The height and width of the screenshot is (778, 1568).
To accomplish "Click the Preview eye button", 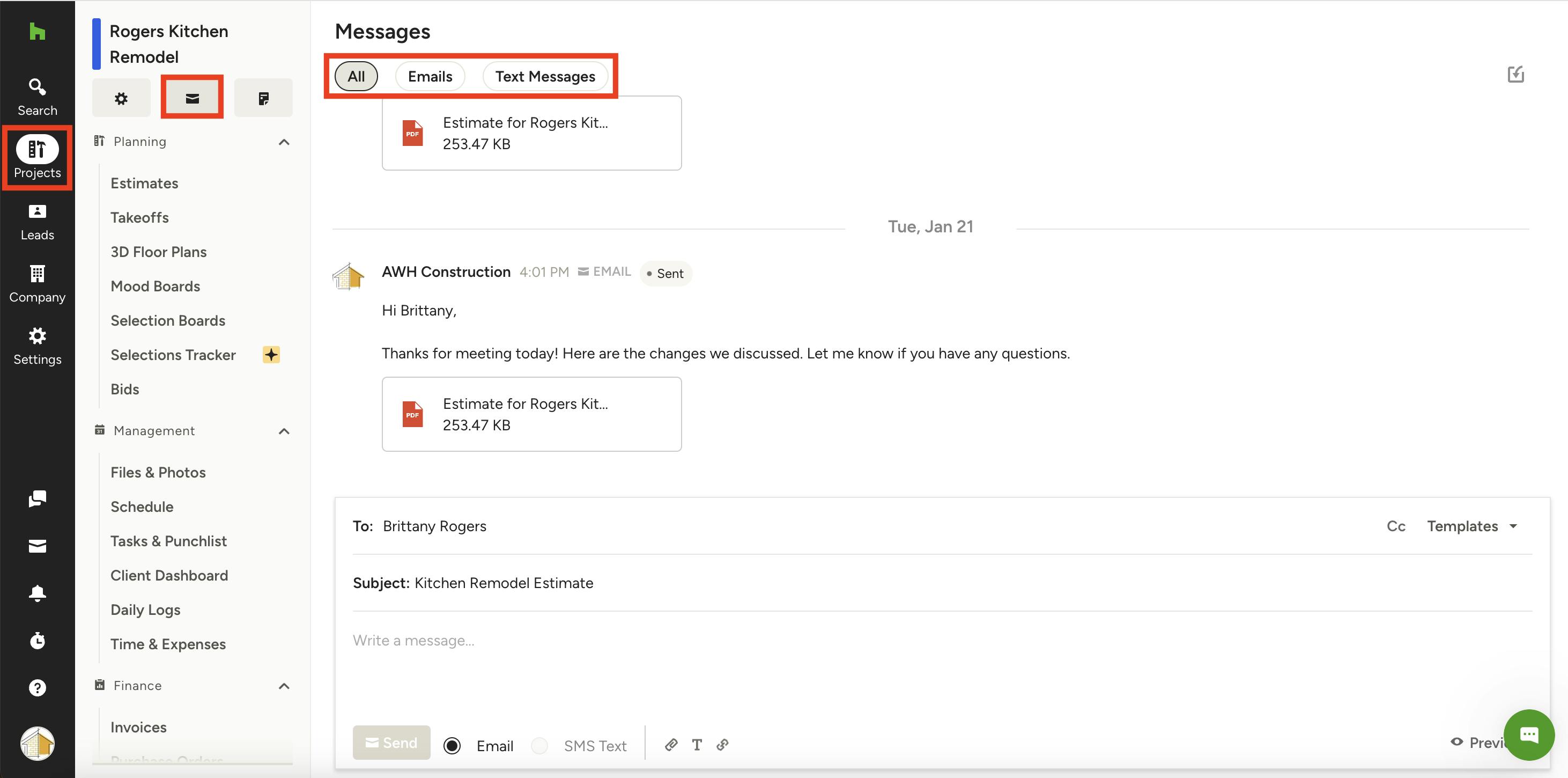I will pos(1479,742).
